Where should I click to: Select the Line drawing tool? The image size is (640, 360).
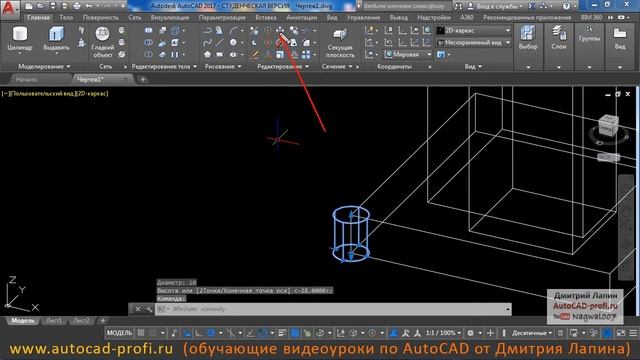click(220, 42)
